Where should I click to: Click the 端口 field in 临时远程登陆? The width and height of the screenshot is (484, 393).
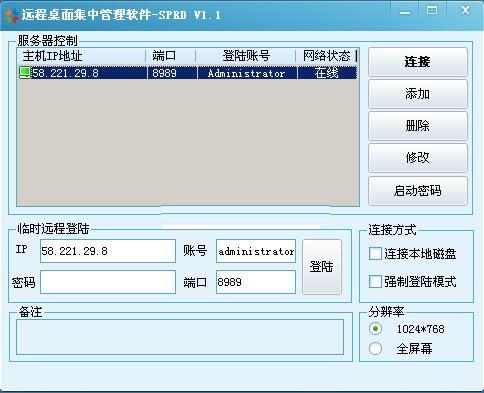click(256, 282)
